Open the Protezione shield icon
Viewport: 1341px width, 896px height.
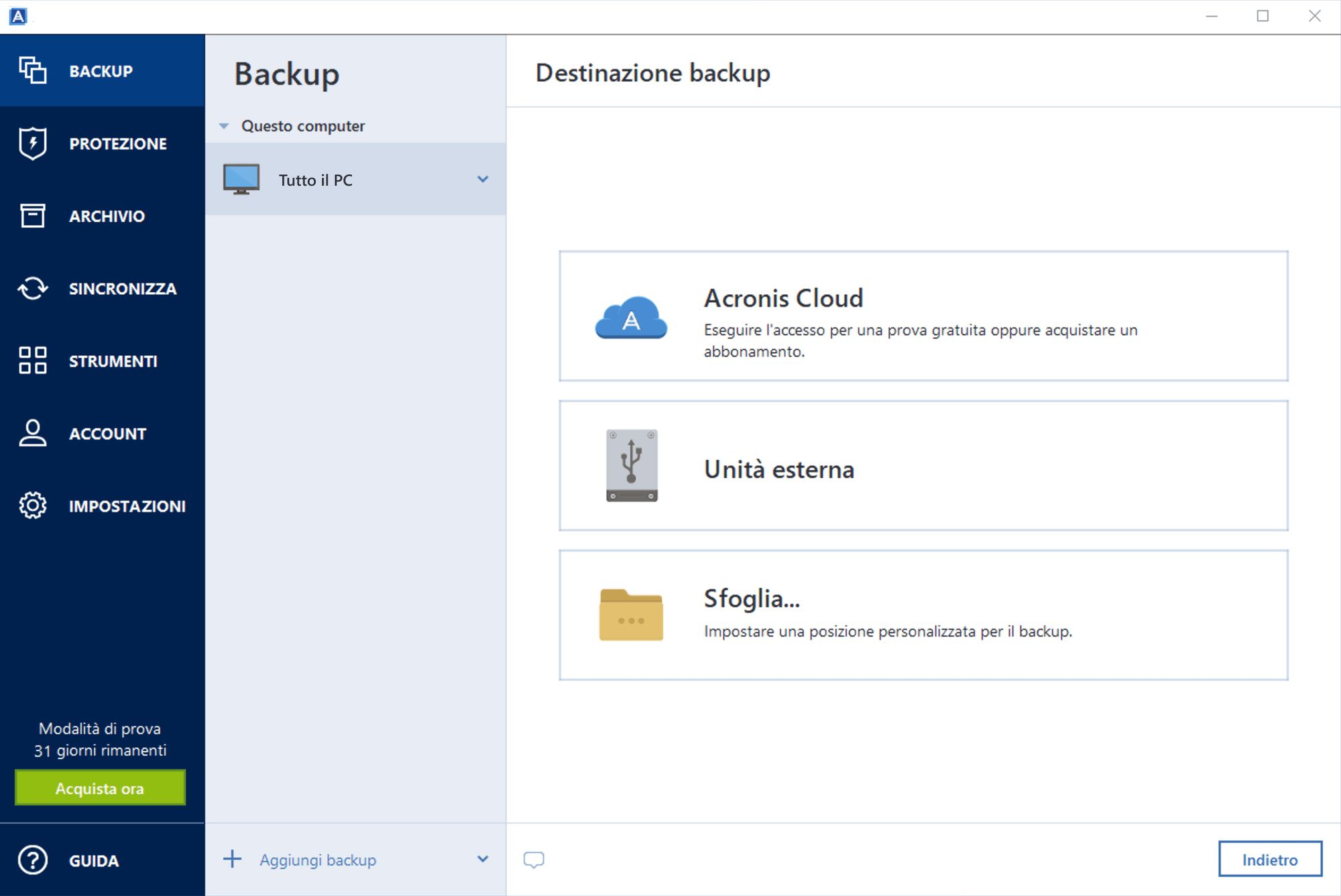(32, 143)
